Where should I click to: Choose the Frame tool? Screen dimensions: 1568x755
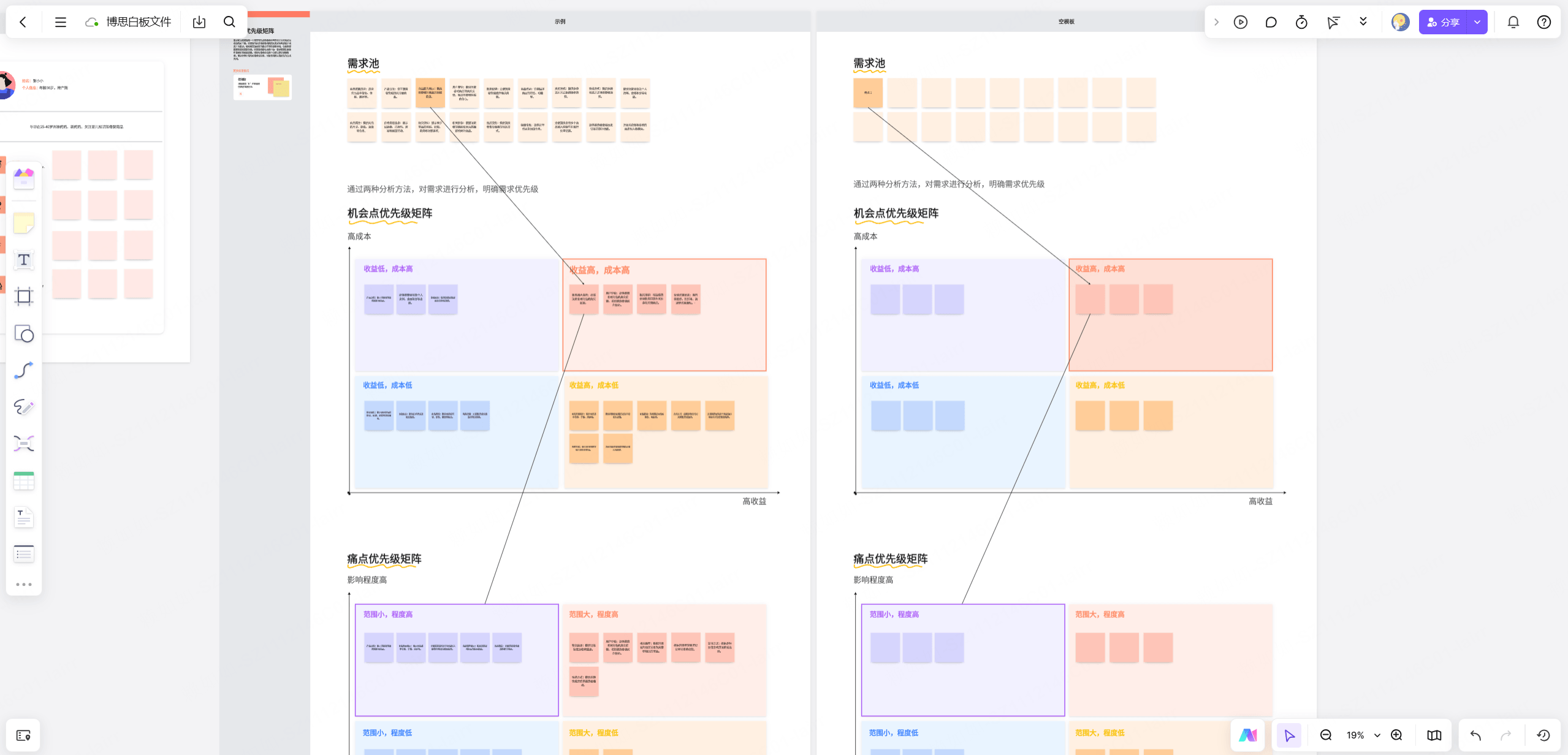[x=23, y=297]
